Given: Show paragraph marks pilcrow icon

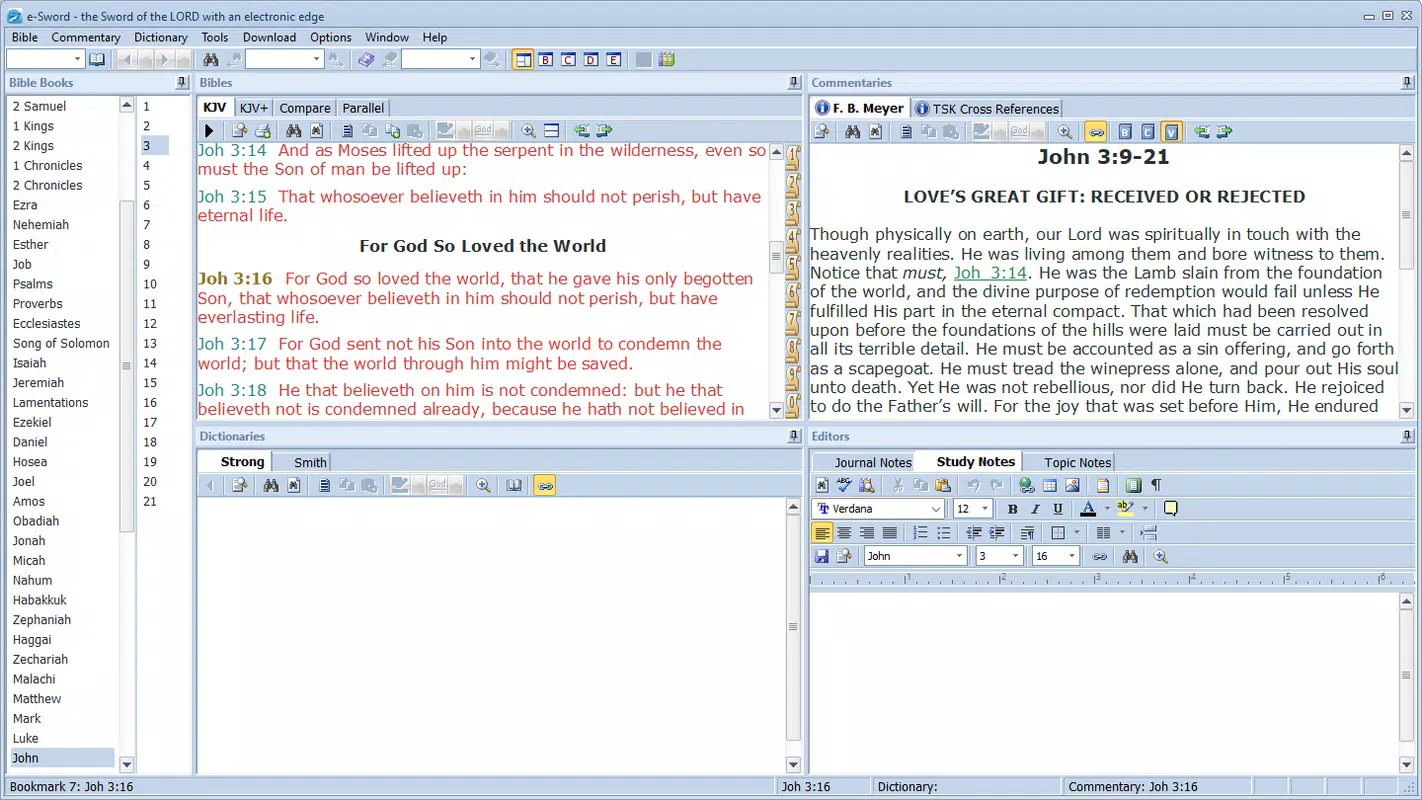Looking at the screenshot, I should click(1156, 485).
